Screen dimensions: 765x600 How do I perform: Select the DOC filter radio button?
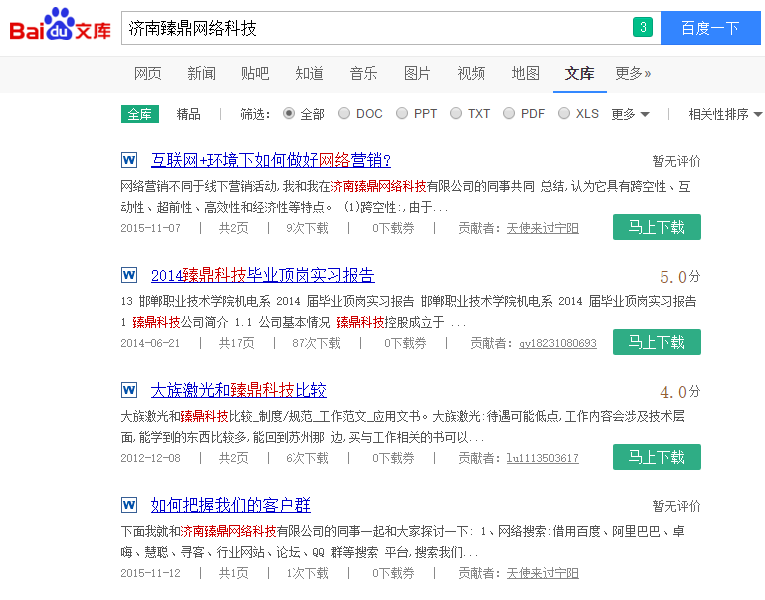tap(344, 114)
